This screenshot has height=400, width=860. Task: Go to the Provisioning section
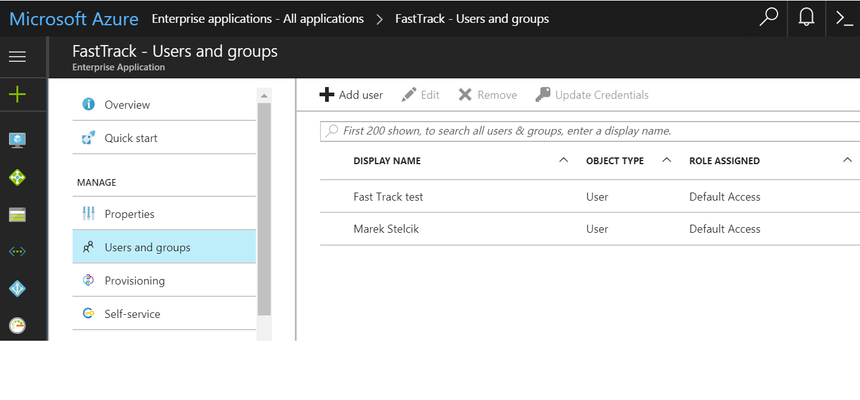[164, 280]
